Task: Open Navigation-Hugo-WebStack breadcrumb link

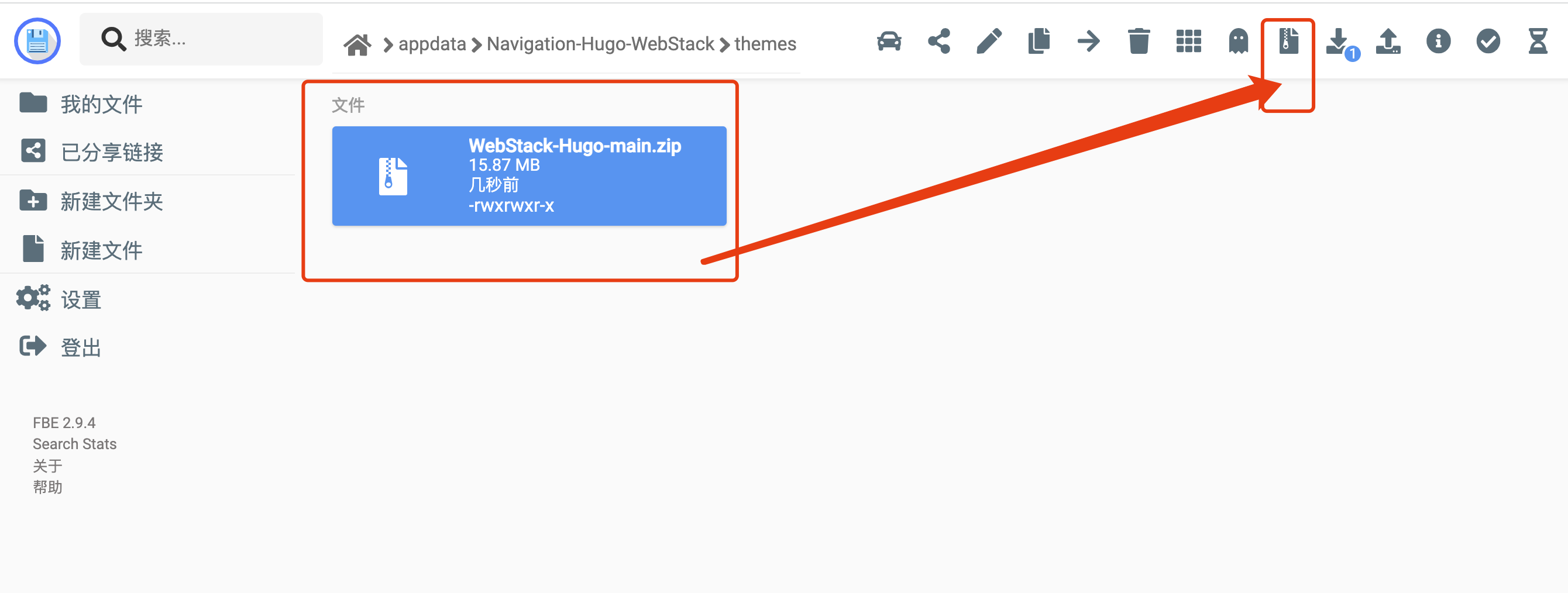Action: click(600, 44)
